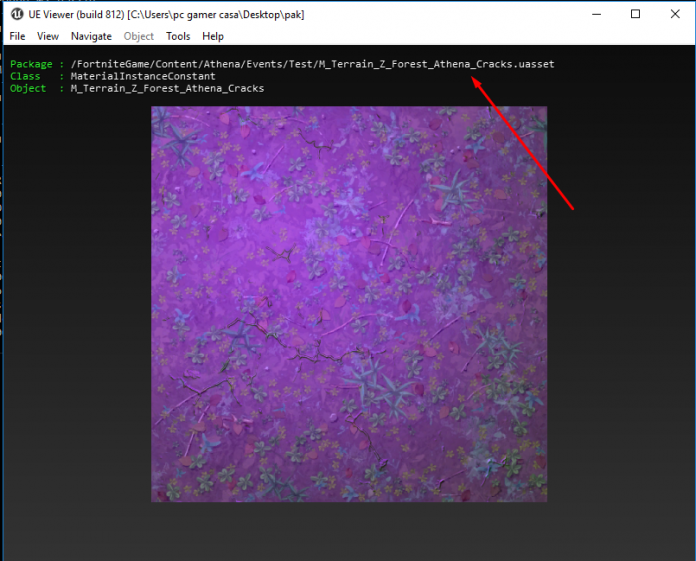Open the File menu

(17, 36)
